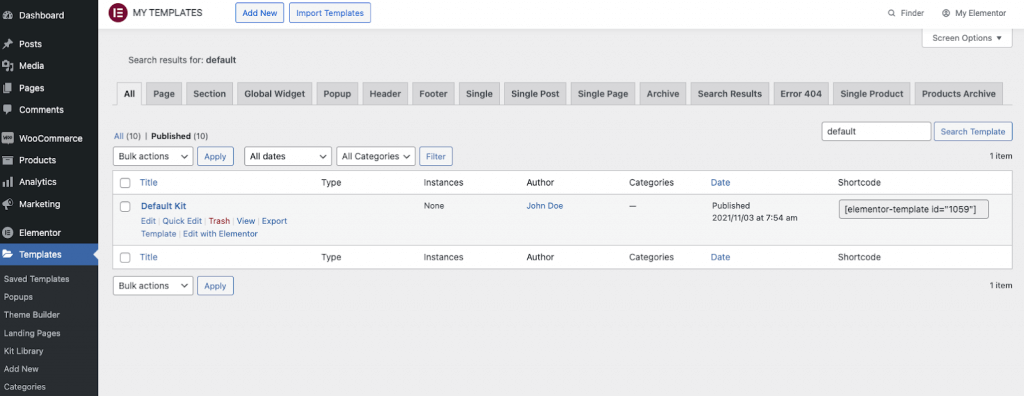Viewport: 1024px width, 396px height.
Task: Switch to the Search Results tab
Action: 729,93
